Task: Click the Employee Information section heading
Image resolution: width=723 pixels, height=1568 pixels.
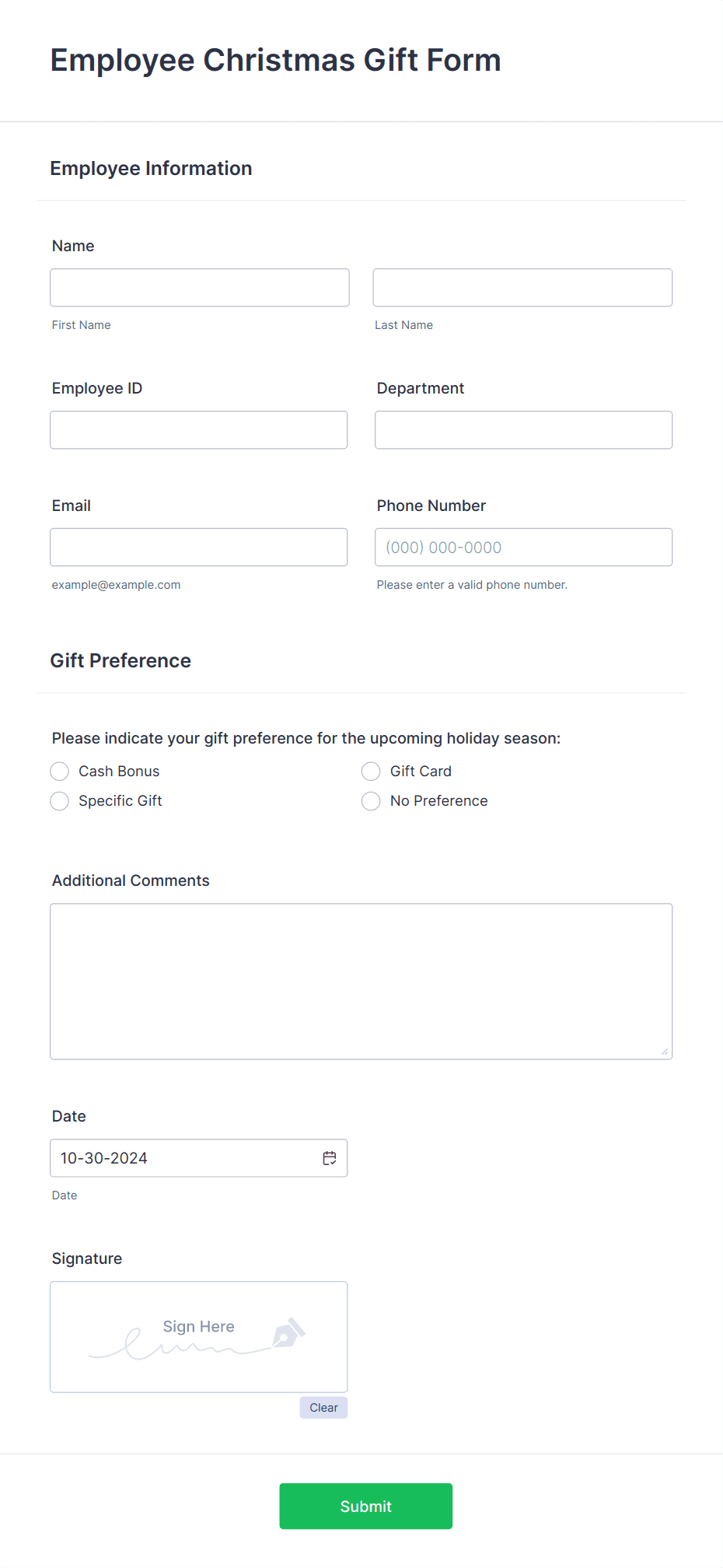Action: pyautogui.click(x=151, y=168)
